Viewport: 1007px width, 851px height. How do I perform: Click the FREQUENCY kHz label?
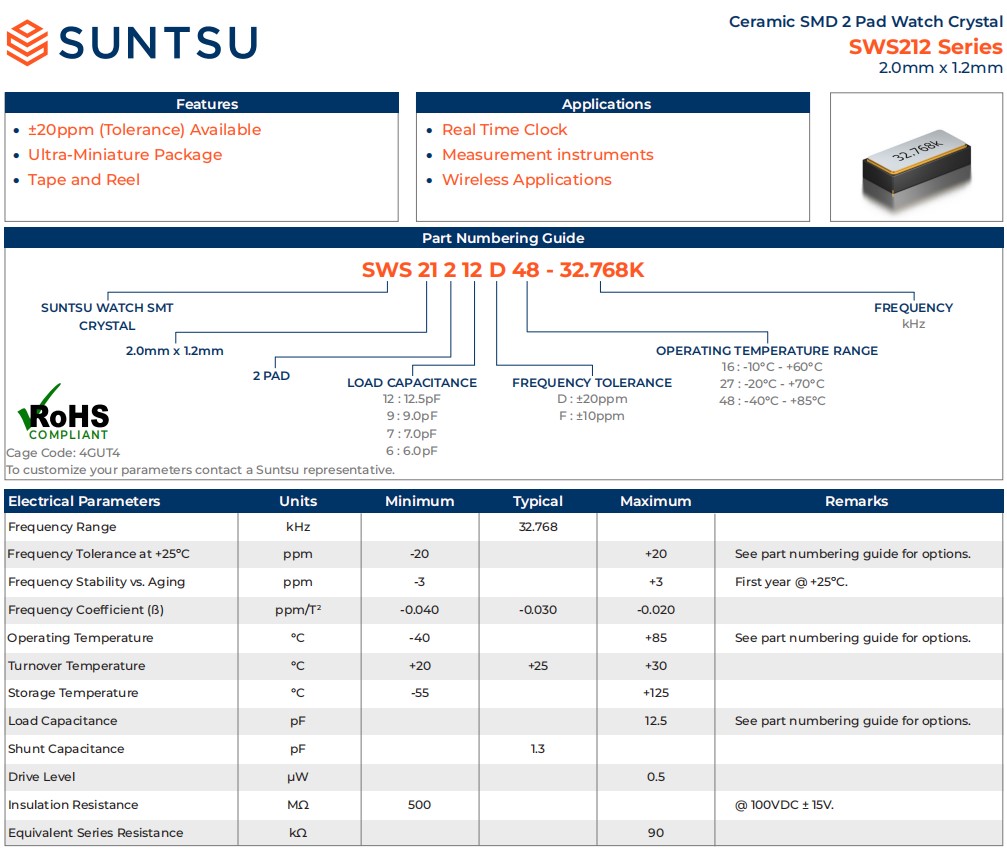913,315
